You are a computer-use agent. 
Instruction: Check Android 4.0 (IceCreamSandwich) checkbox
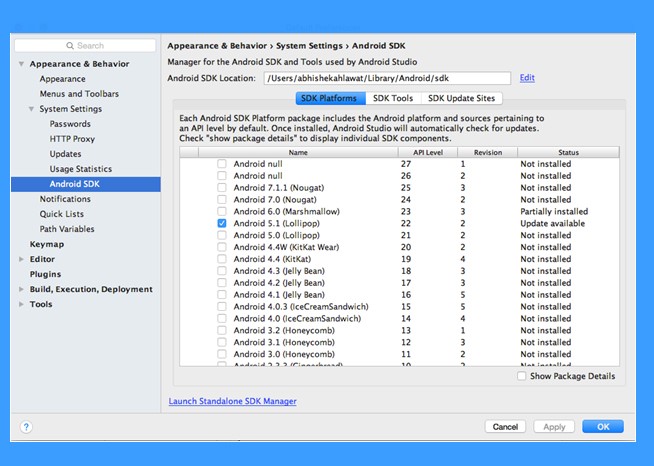point(222,318)
